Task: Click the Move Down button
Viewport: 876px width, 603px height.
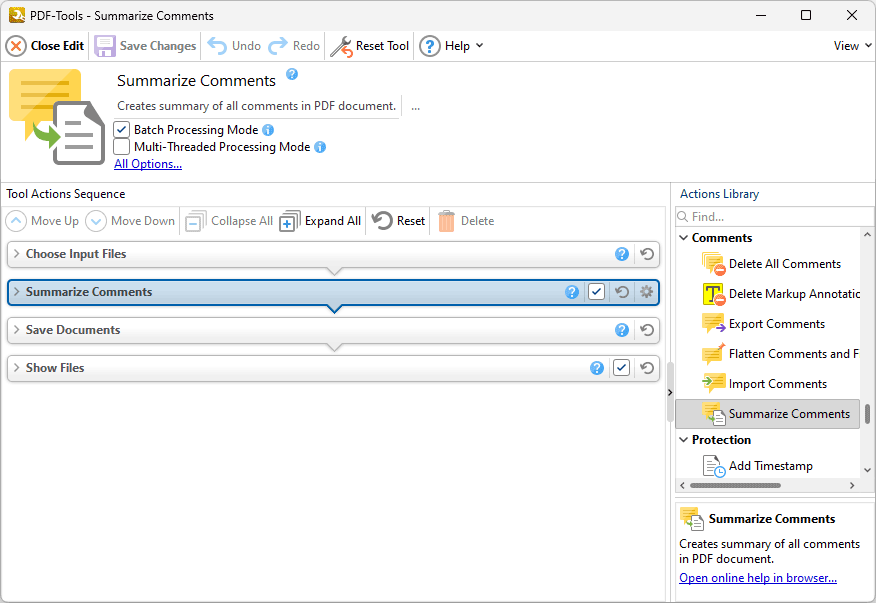Action: (130, 221)
